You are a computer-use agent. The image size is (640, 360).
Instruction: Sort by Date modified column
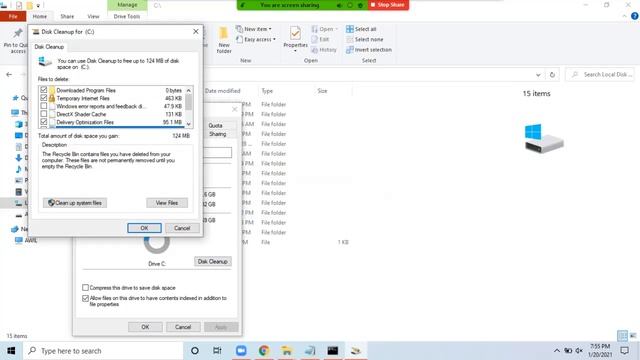pyautogui.click(x=222, y=91)
